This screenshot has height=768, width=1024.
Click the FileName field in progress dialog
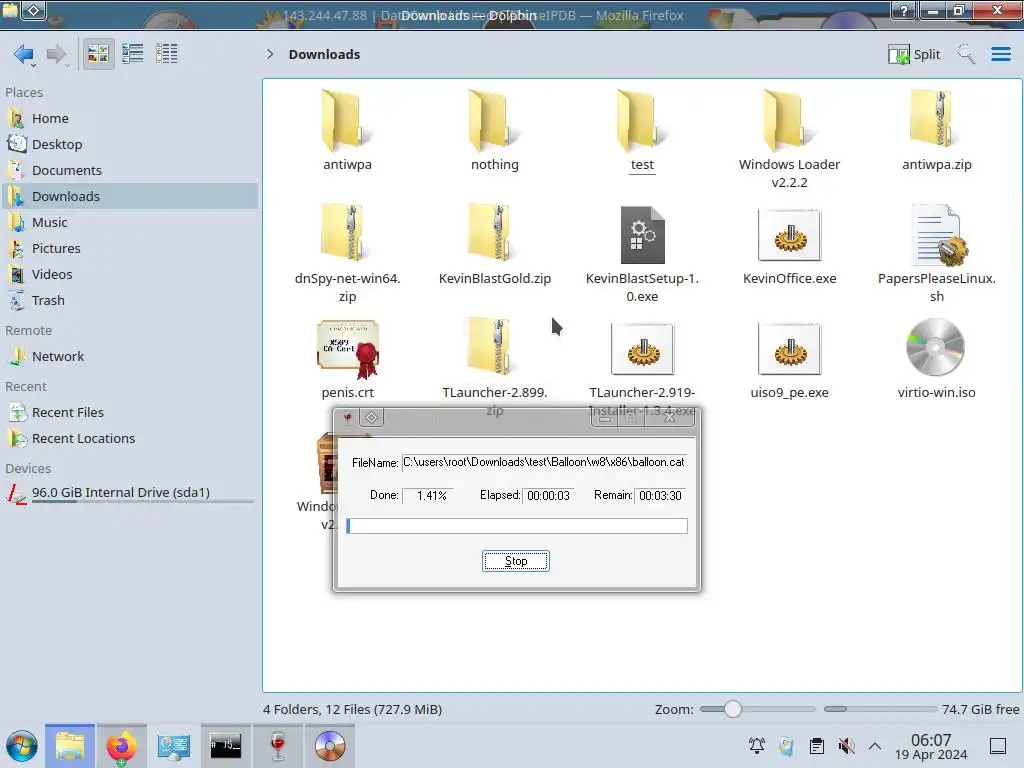[x=544, y=462]
